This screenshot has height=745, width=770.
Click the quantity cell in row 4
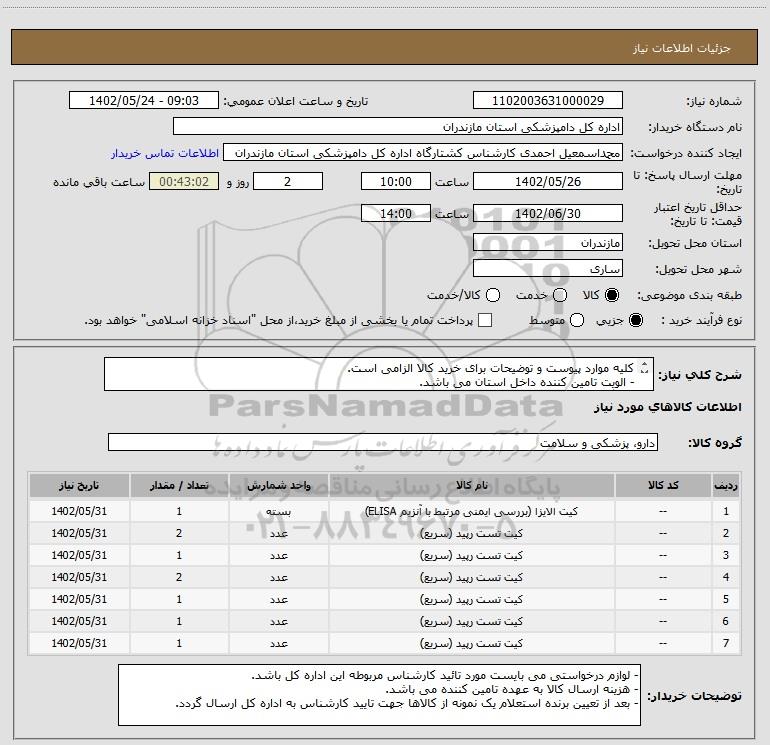tap(179, 578)
